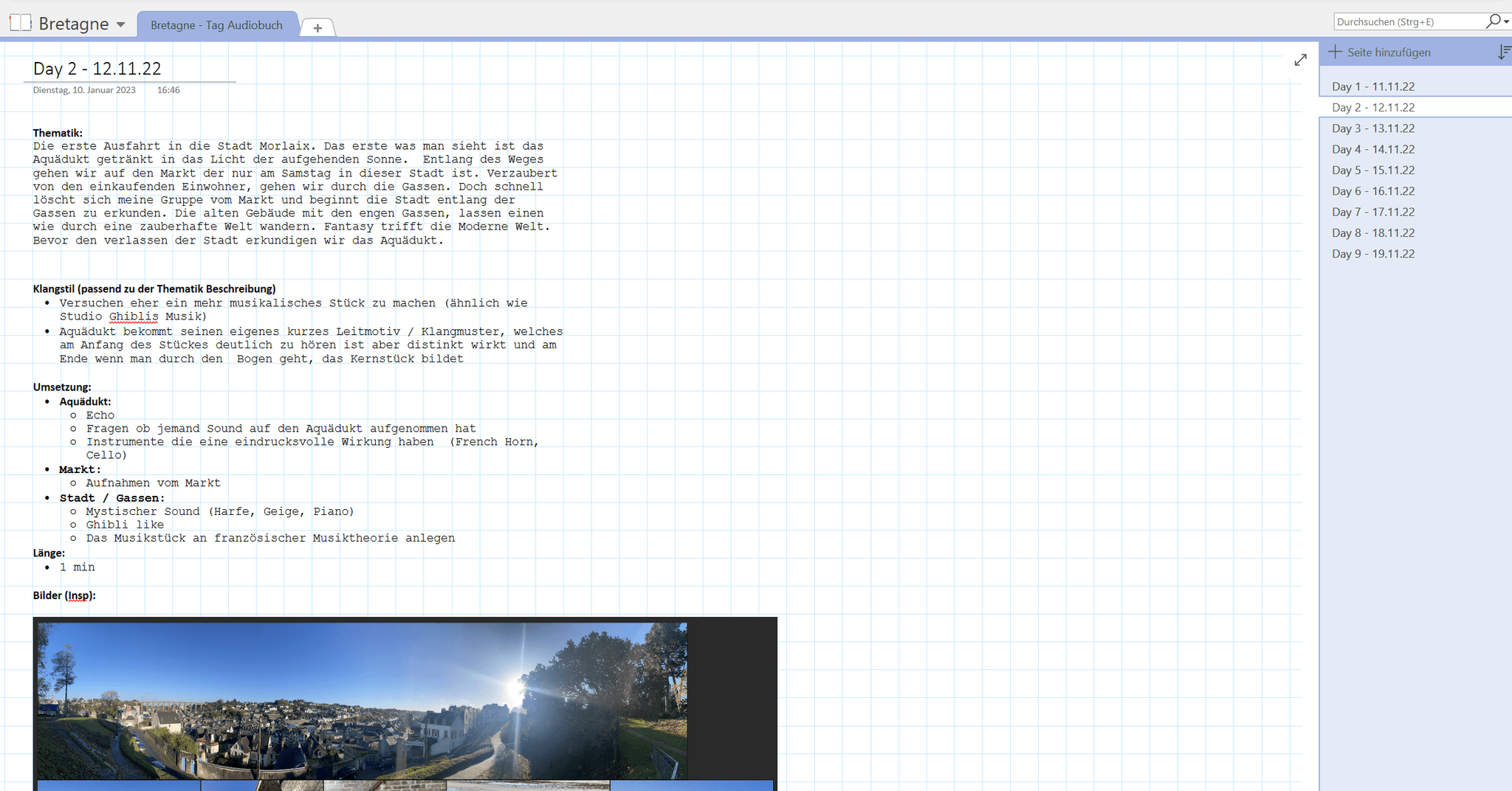The width and height of the screenshot is (1512, 791).
Task: Select the Bretagne - Tag Audiobuch section tab
Action: (216, 25)
